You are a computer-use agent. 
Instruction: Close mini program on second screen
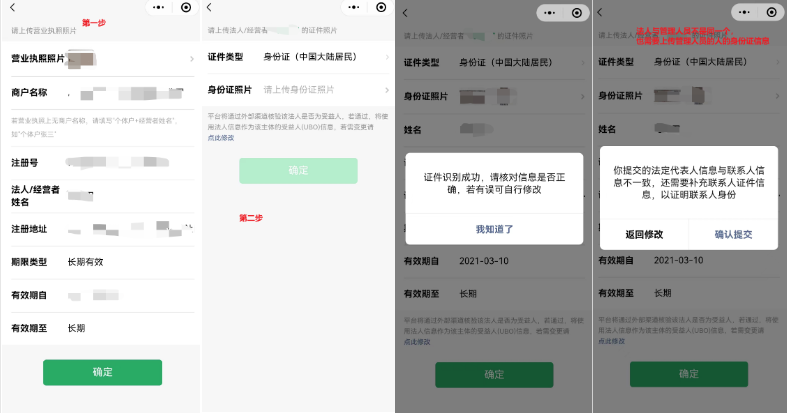381,8
